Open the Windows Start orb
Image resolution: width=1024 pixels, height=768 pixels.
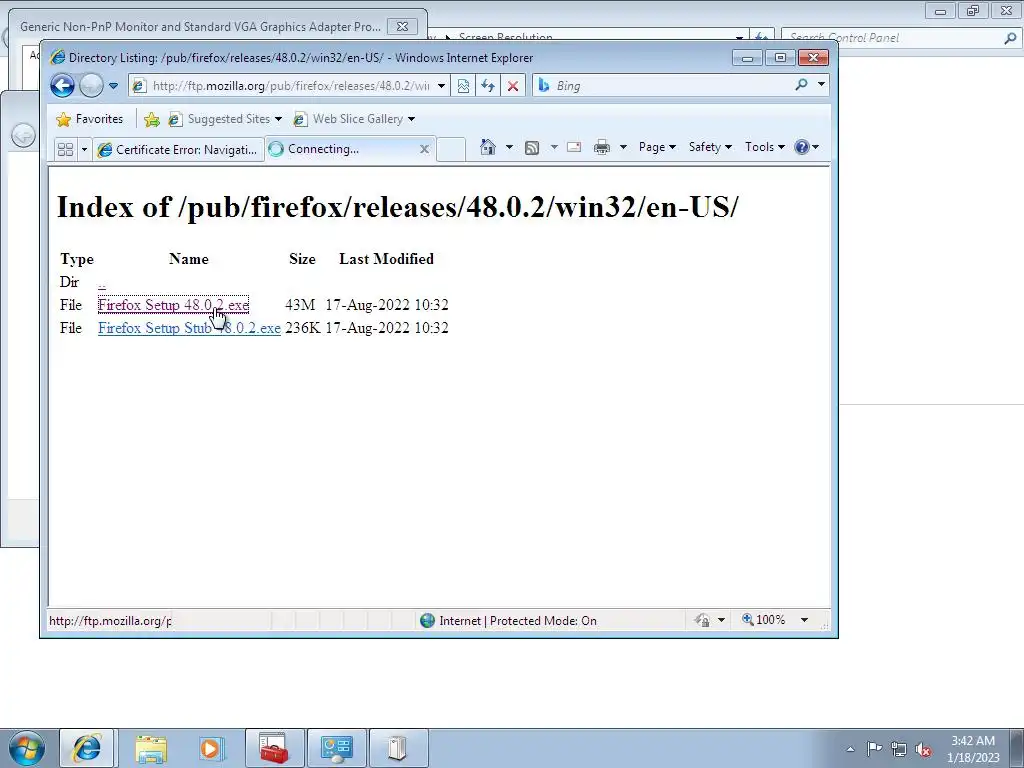(27, 748)
